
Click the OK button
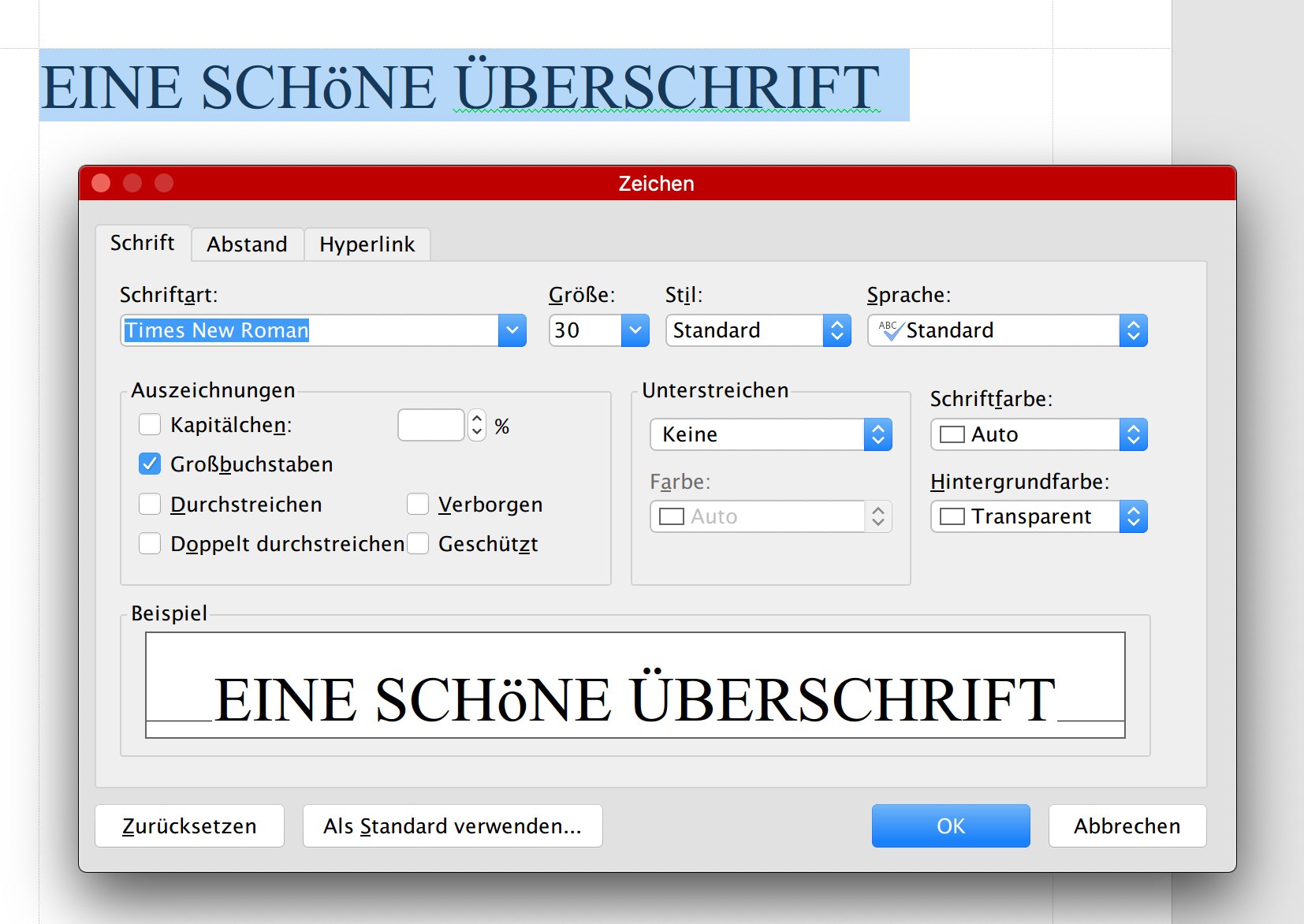point(950,825)
